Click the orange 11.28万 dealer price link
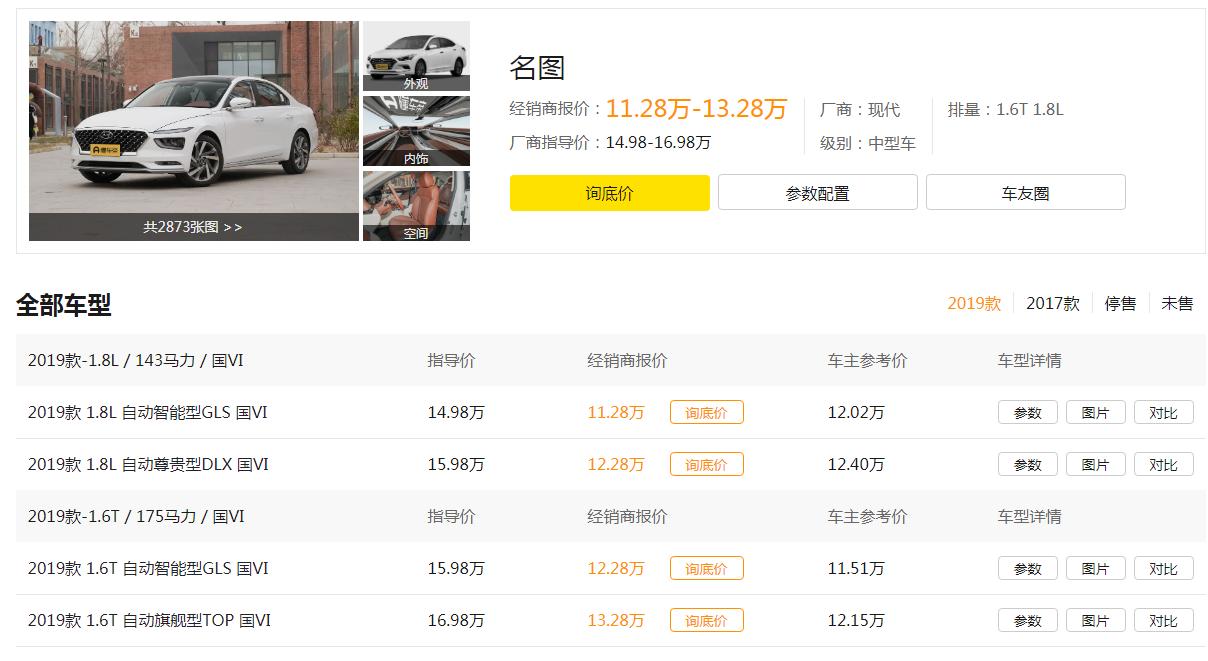Image resolution: width=1208 pixels, height=661 pixels. pyautogui.click(x=616, y=412)
